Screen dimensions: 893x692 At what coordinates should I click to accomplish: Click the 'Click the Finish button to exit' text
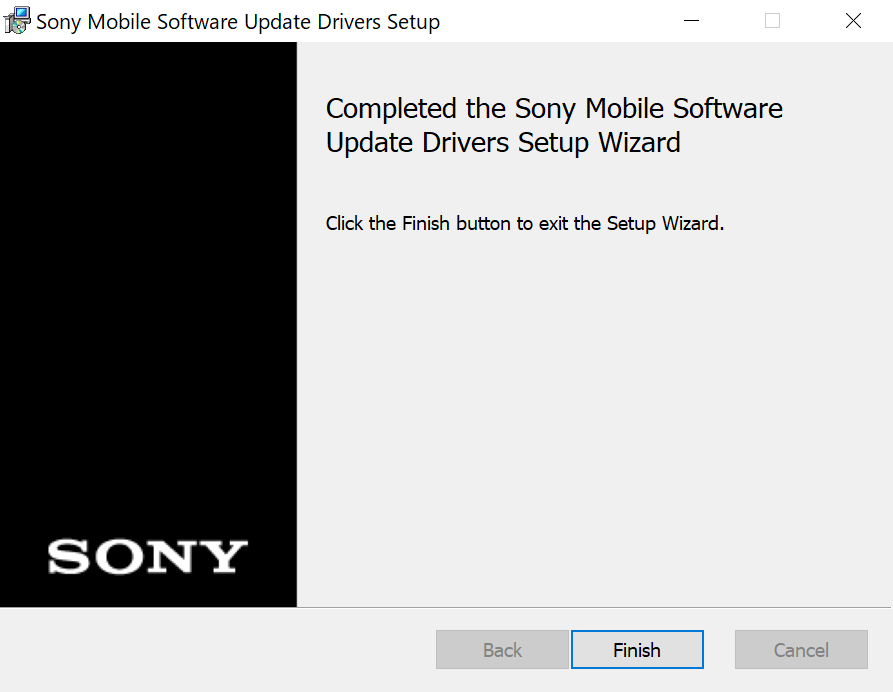coord(525,223)
